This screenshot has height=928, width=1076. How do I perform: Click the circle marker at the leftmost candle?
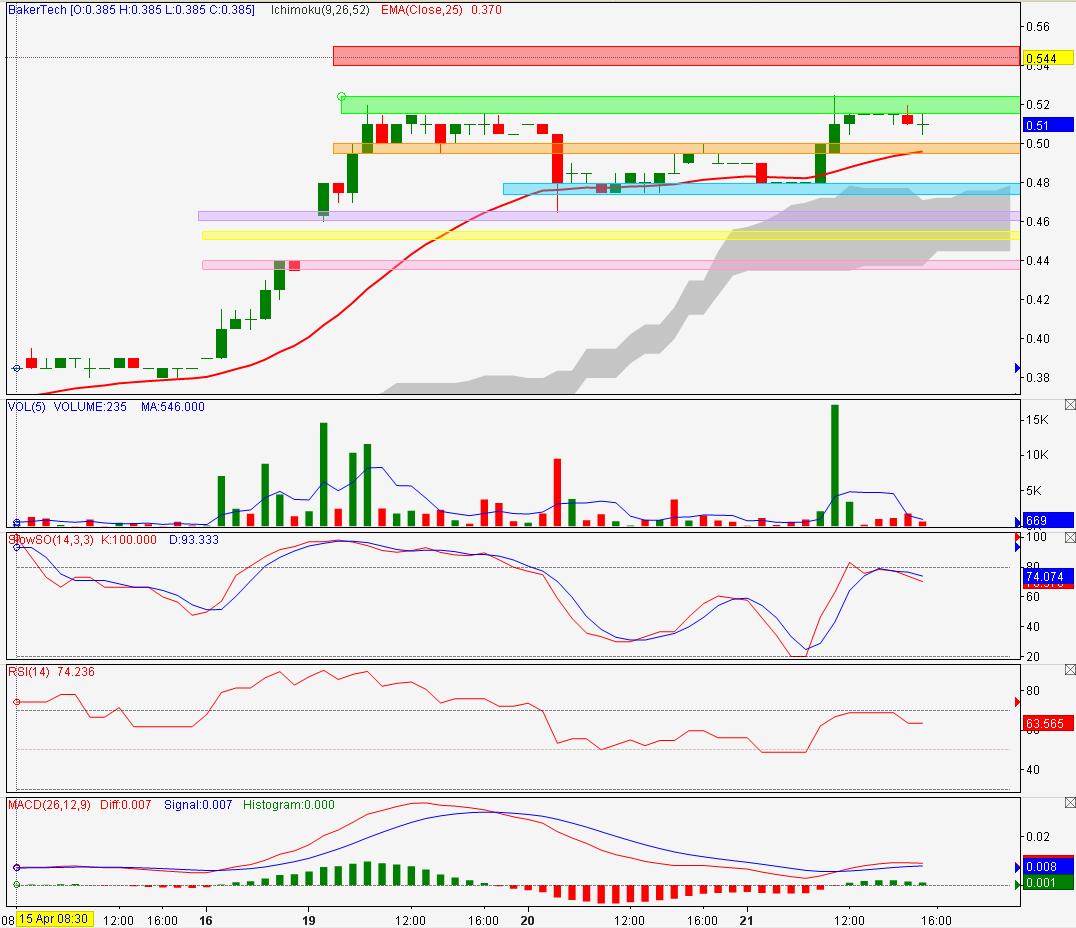[16, 367]
